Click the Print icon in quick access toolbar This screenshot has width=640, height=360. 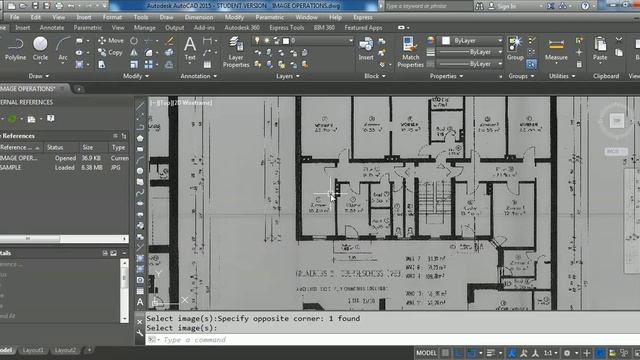click(x=59, y=6)
